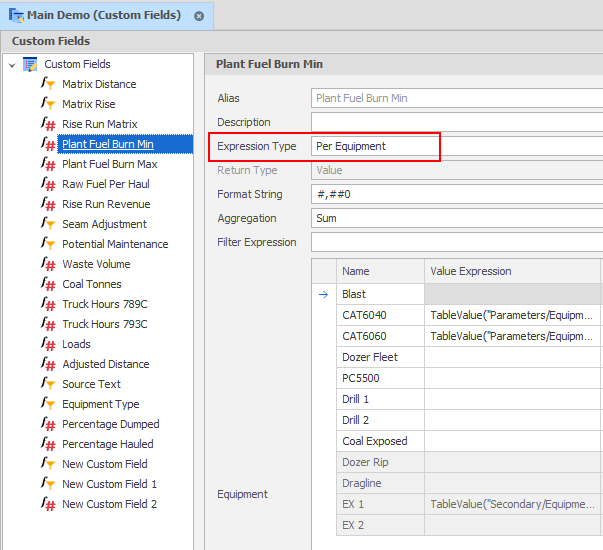
Task: Click the Description input field
Action: pyautogui.click(x=456, y=122)
